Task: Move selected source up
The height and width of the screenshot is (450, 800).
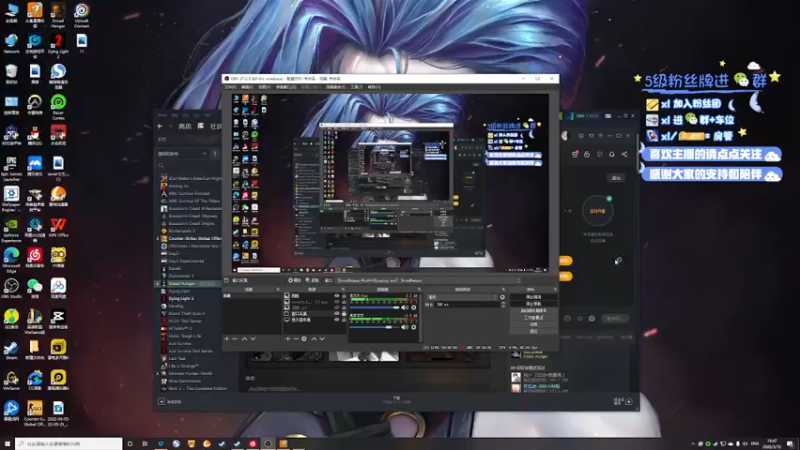Action: point(314,339)
